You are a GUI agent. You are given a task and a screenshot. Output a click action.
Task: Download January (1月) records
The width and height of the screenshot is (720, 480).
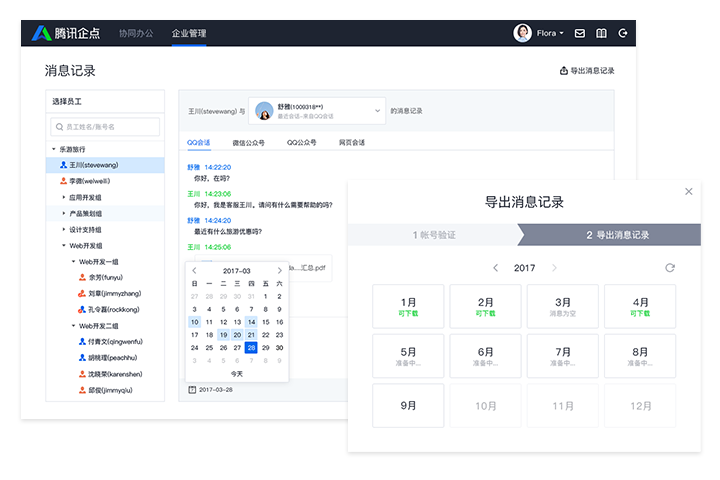[x=408, y=306]
